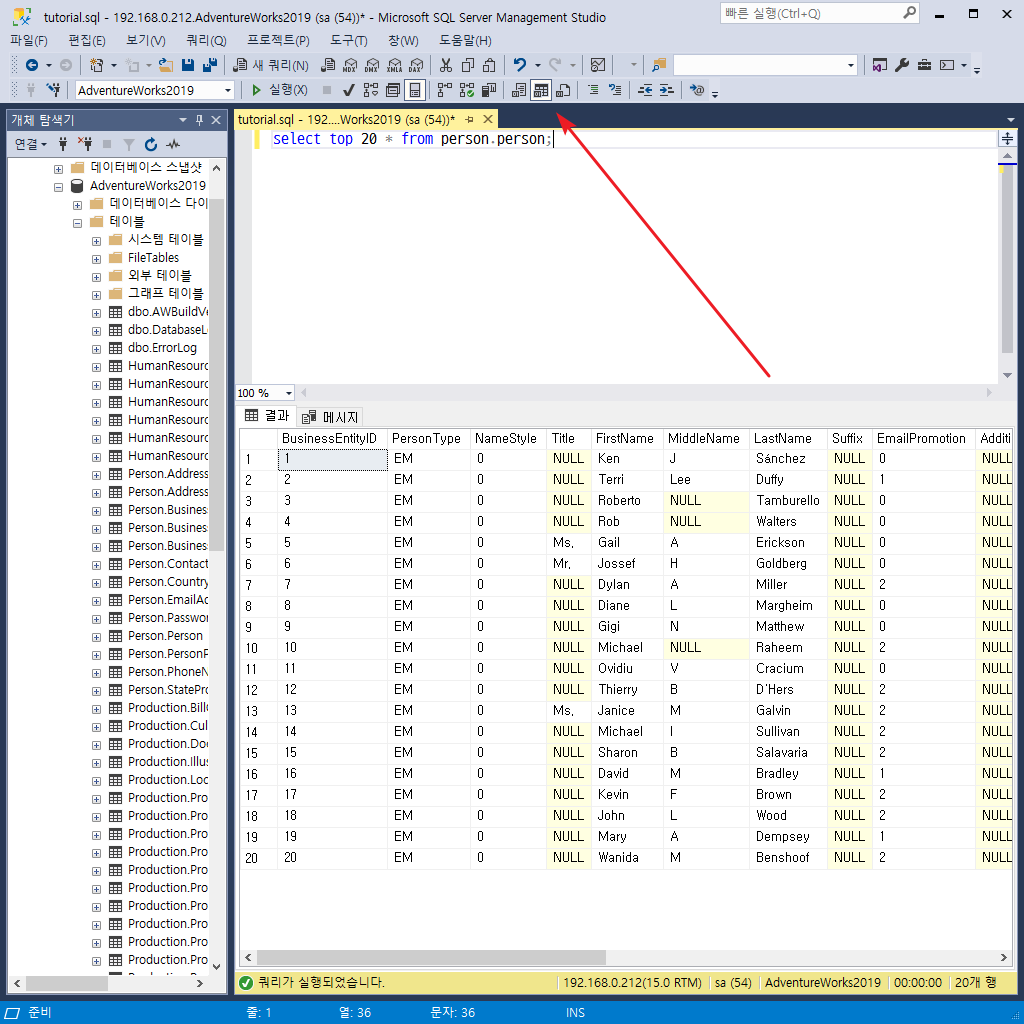Click the results grid horizontal scrollbar thumb
Viewport: 1024px width, 1024px height.
click(x=431, y=957)
